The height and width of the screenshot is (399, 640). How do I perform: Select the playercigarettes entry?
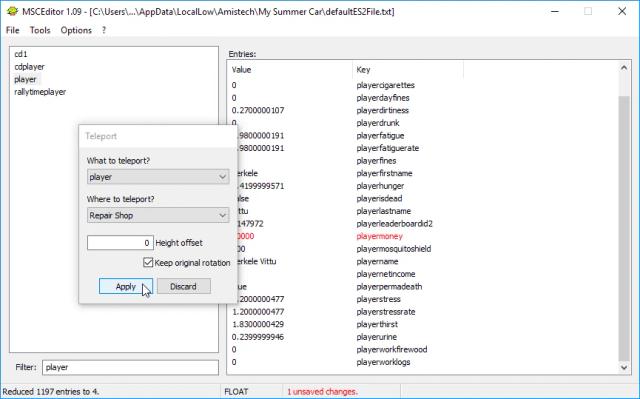pyautogui.click(x=385, y=85)
